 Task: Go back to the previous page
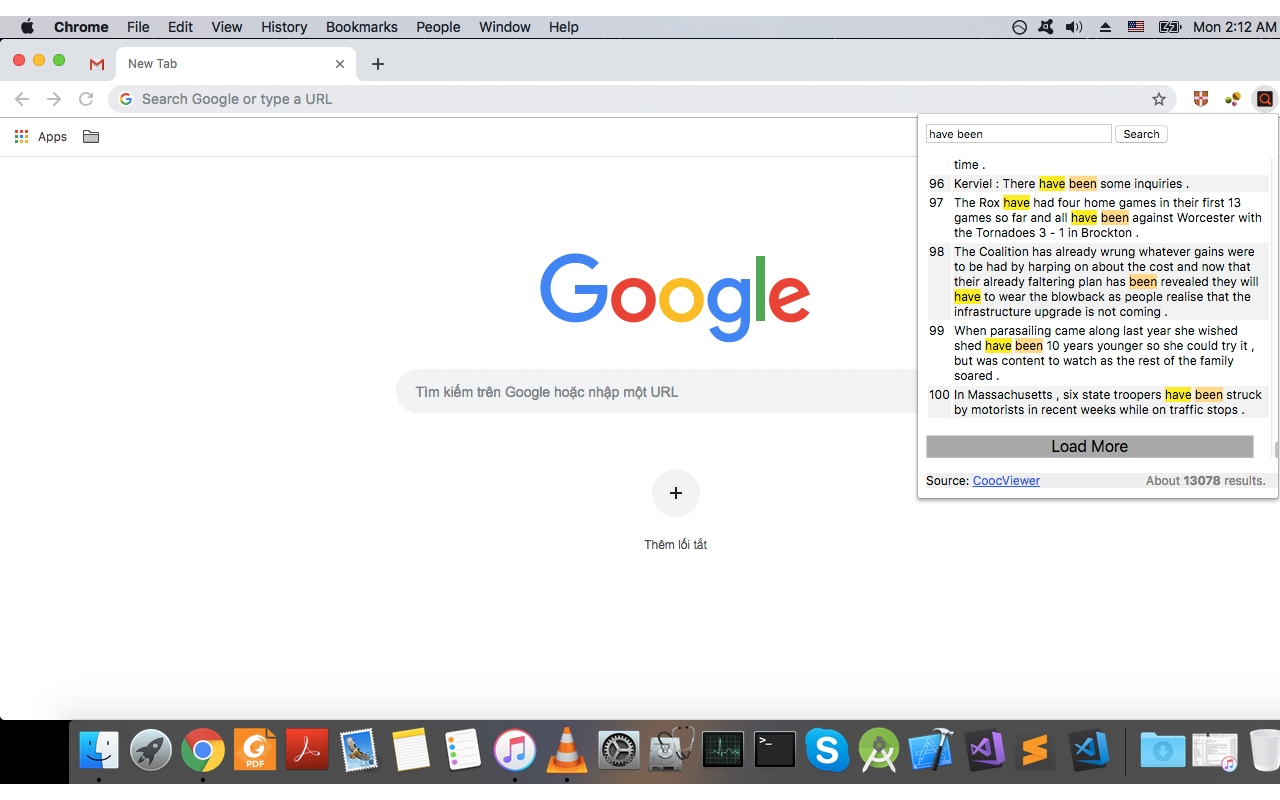22,99
